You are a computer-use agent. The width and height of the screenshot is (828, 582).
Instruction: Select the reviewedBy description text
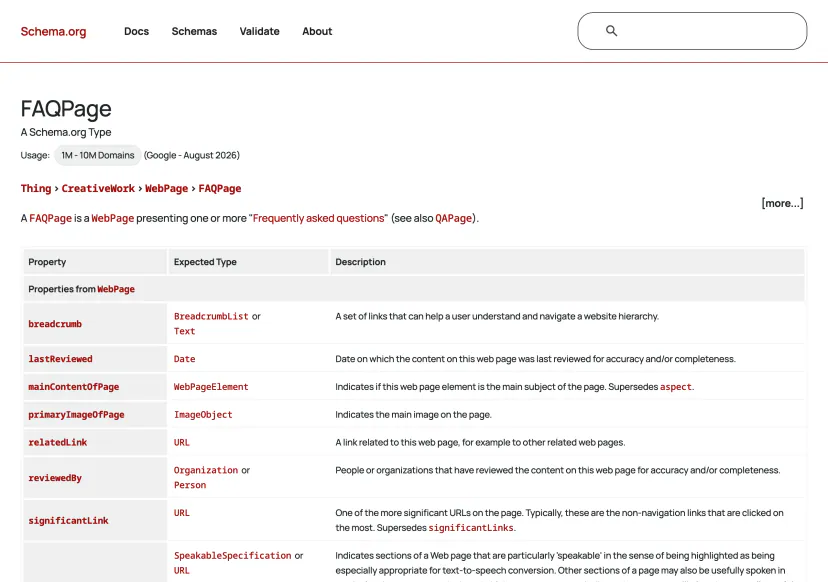coord(558,470)
